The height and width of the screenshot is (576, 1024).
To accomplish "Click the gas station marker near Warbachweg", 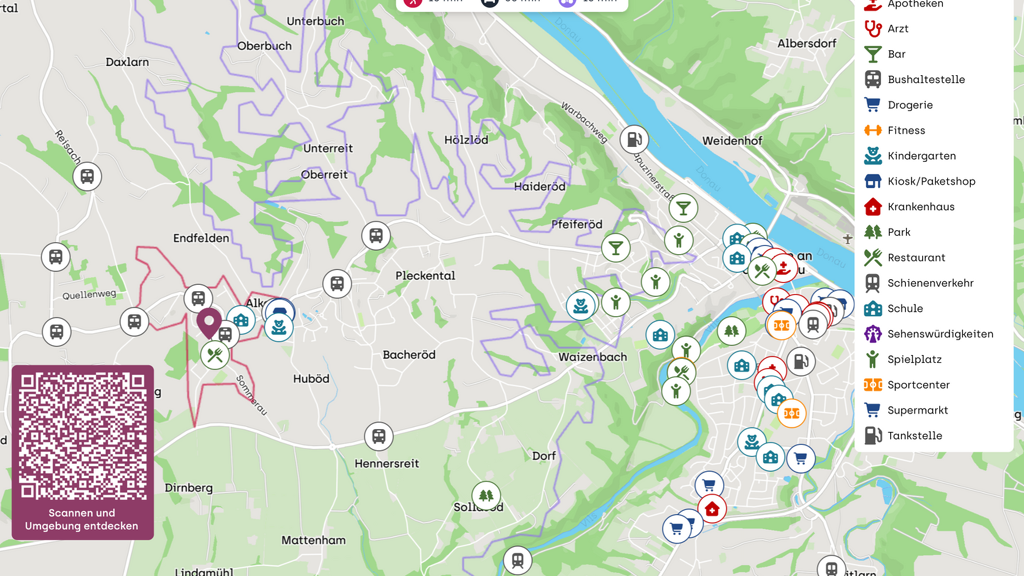I will (633, 140).
